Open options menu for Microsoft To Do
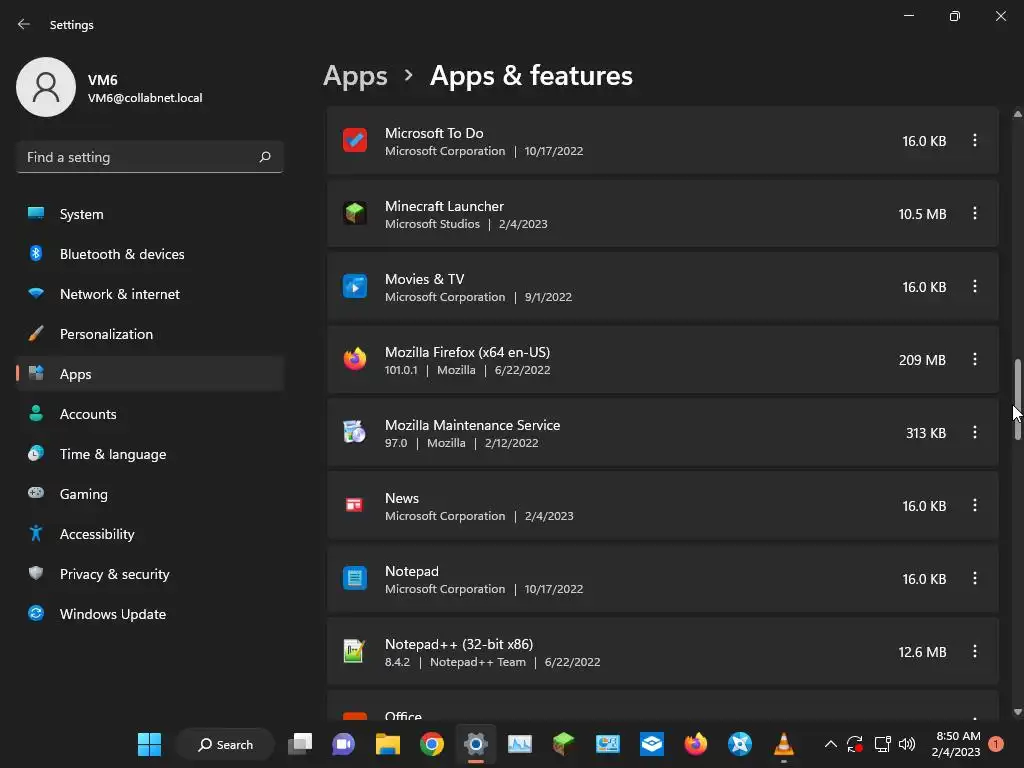 (974, 140)
